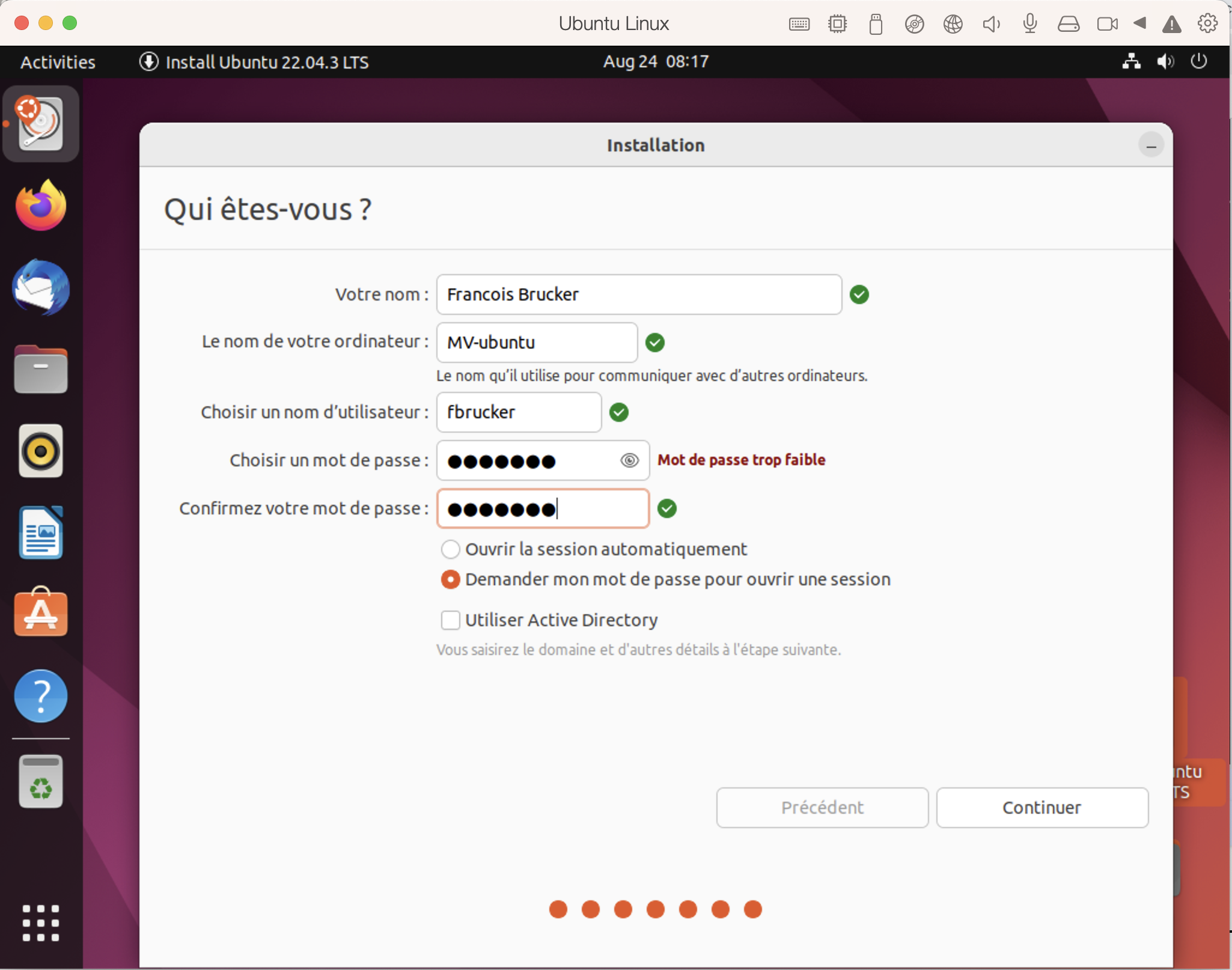1232x970 pixels.
Task: Open Ubuntu Software store
Action: pos(41,612)
